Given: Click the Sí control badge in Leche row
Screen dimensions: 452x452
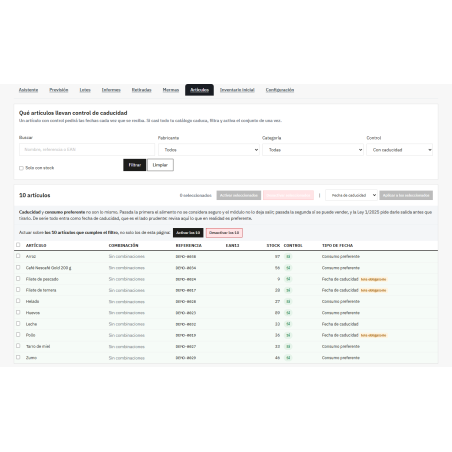Looking at the screenshot, I should [288, 324].
